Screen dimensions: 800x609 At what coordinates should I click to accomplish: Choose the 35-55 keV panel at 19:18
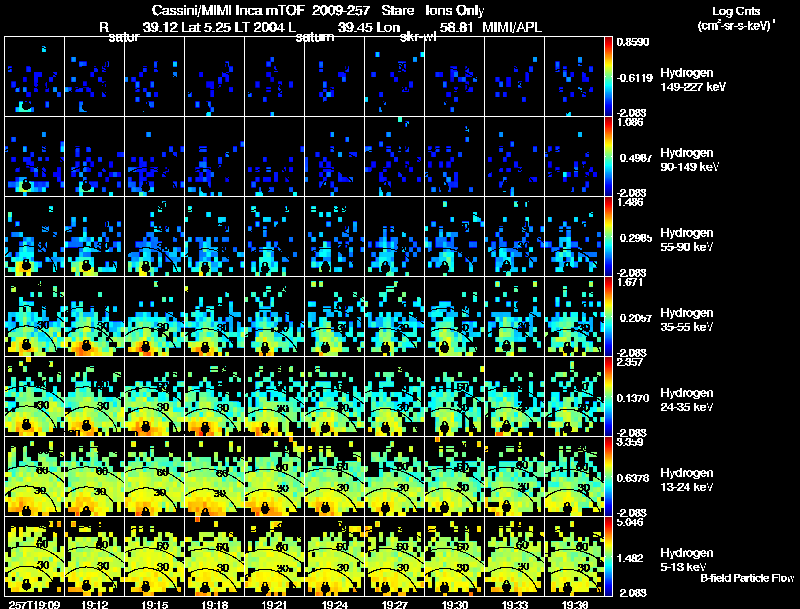tap(214, 317)
